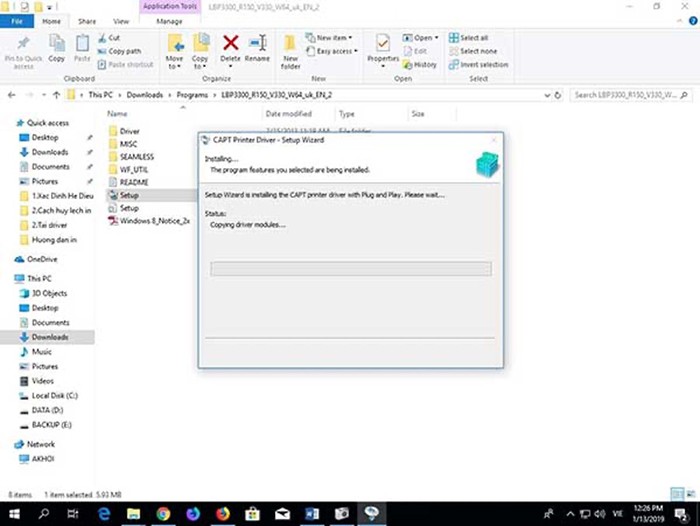Screen dimensions: 700x526
Task: Click Select all in Select group
Action: pyautogui.click(x=468, y=38)
